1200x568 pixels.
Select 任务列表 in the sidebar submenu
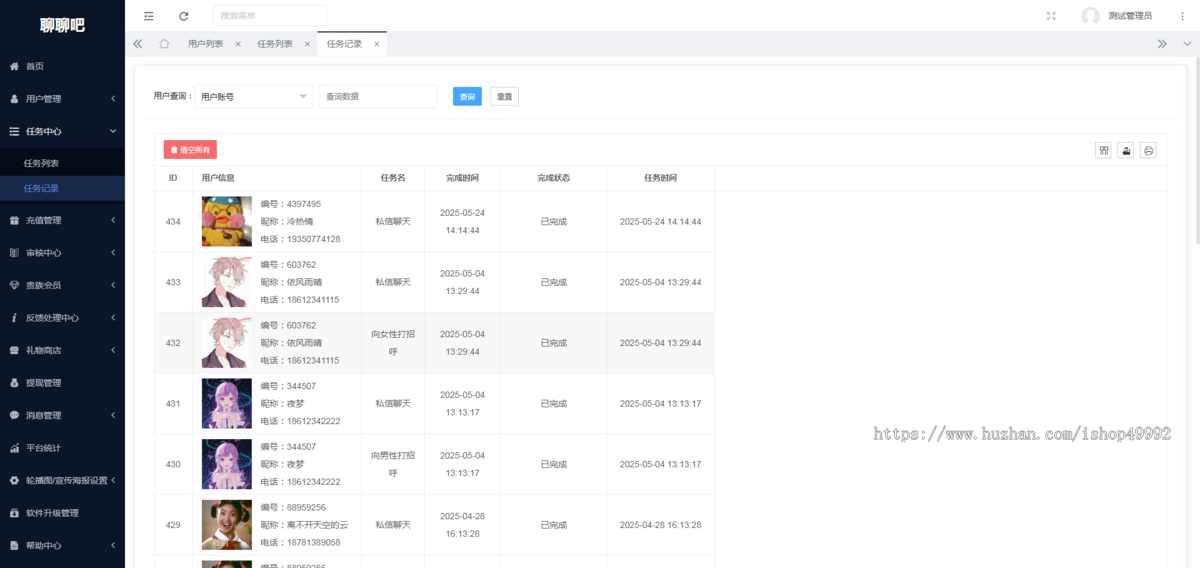coord(42,163)
